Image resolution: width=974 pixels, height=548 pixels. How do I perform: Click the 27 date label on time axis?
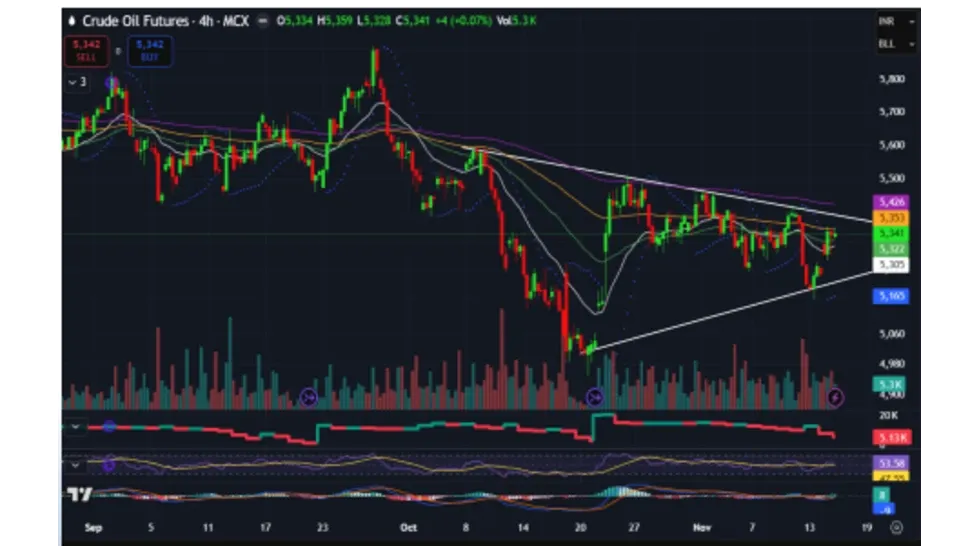click(x=633, y=527)
